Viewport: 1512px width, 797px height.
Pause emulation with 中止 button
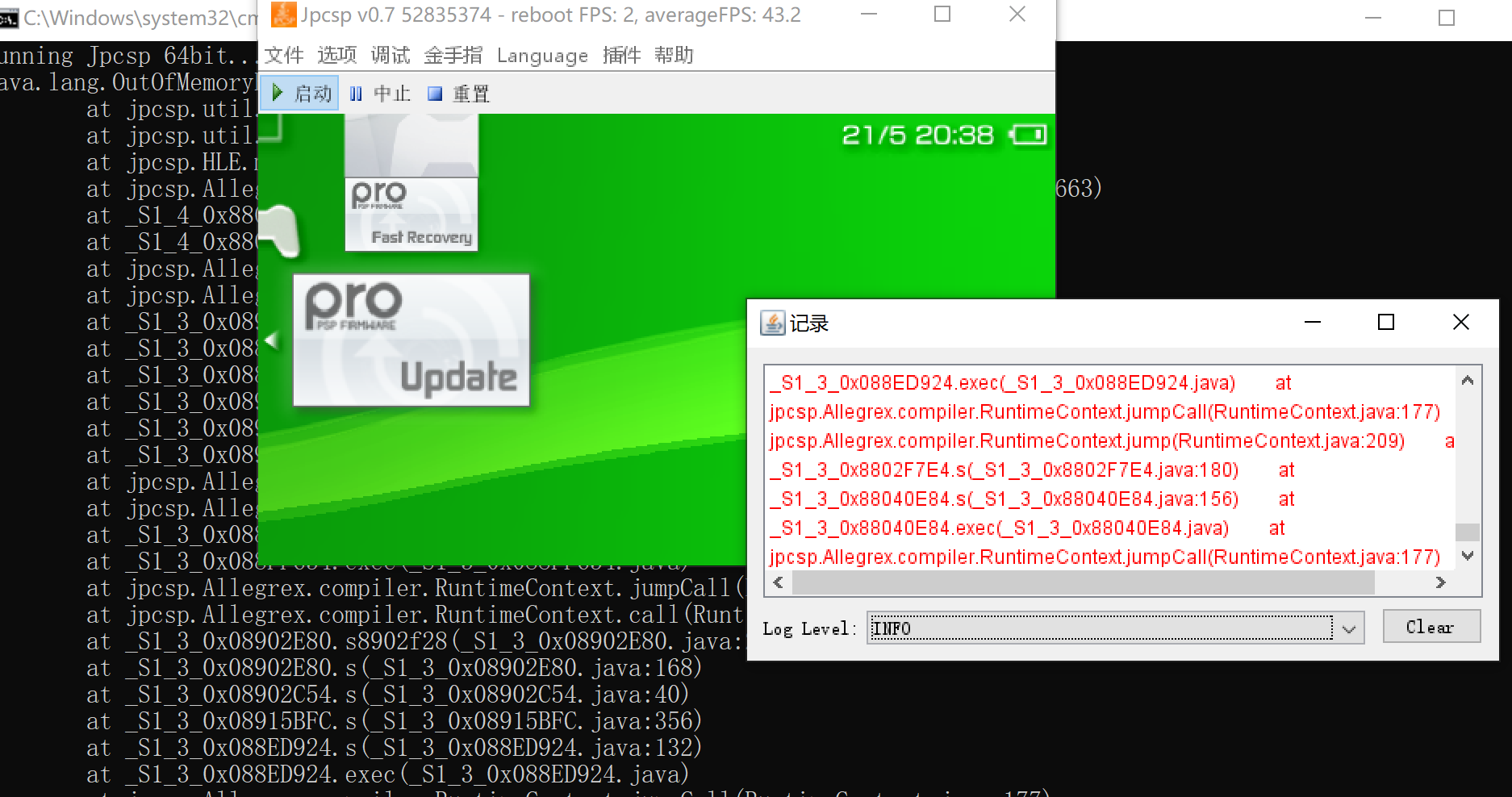pyautogui.click(x=381, y=94)
